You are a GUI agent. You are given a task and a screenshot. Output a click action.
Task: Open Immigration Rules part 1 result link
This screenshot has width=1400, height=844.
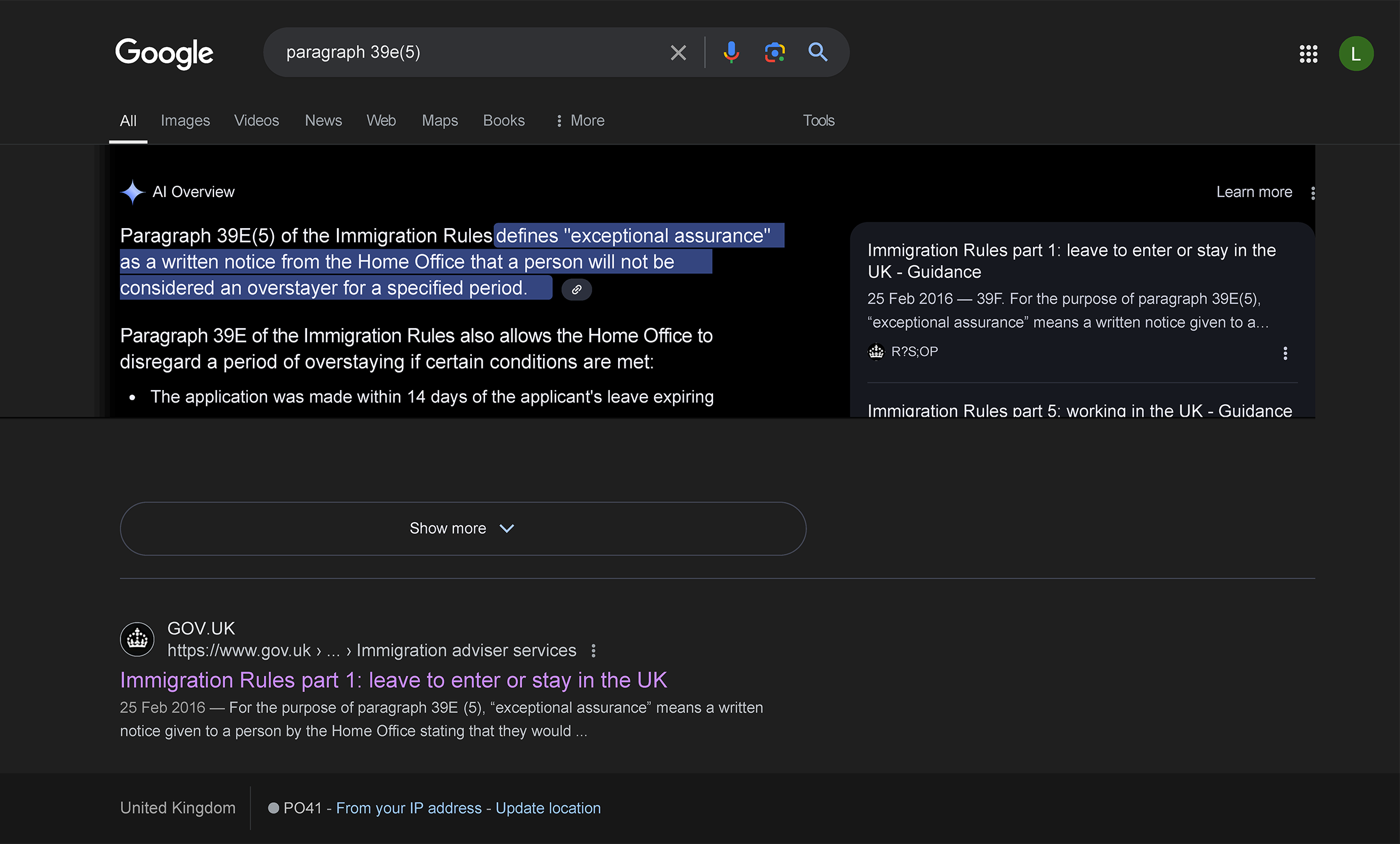click(393, 680)
